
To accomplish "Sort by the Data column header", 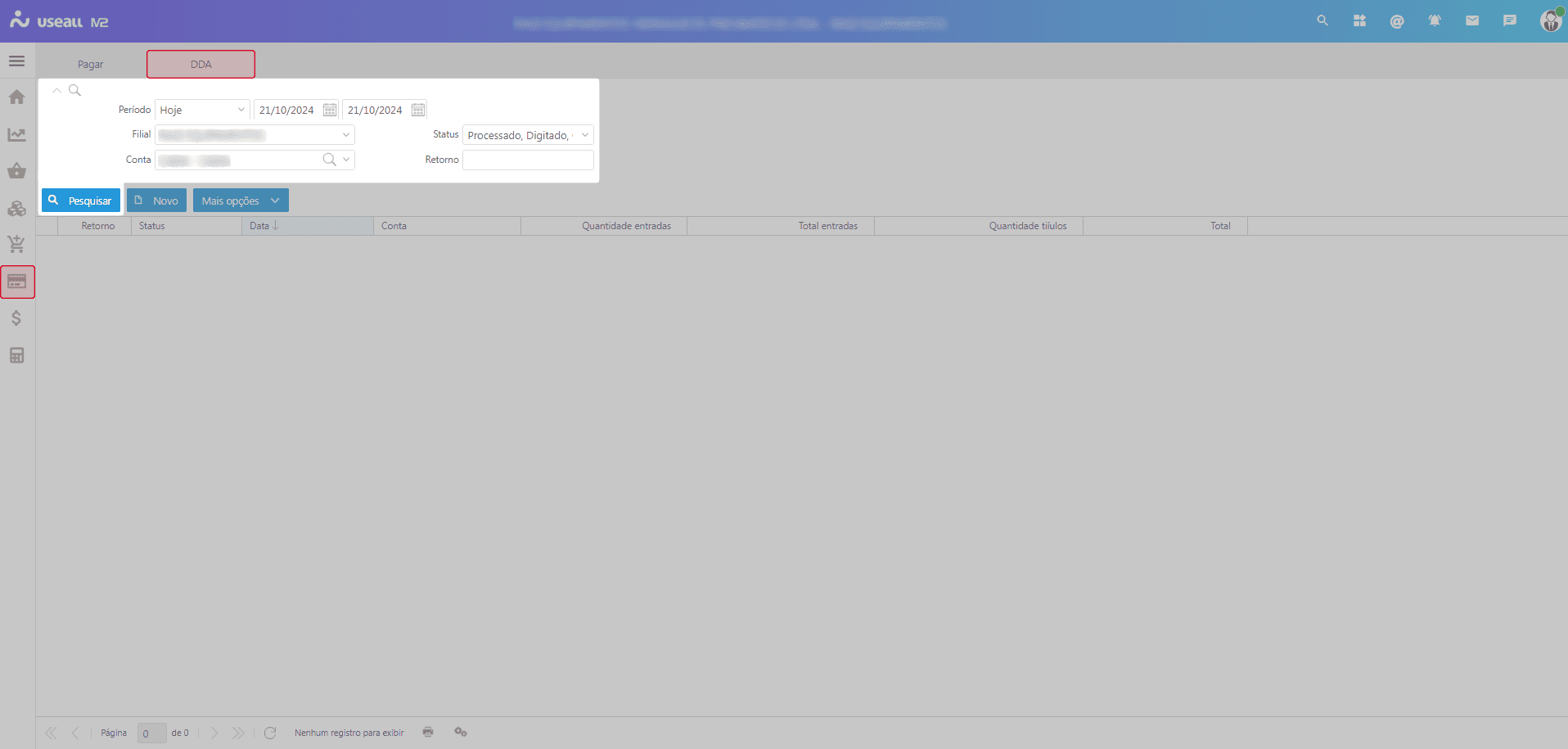I will click(x=259, y=226).
